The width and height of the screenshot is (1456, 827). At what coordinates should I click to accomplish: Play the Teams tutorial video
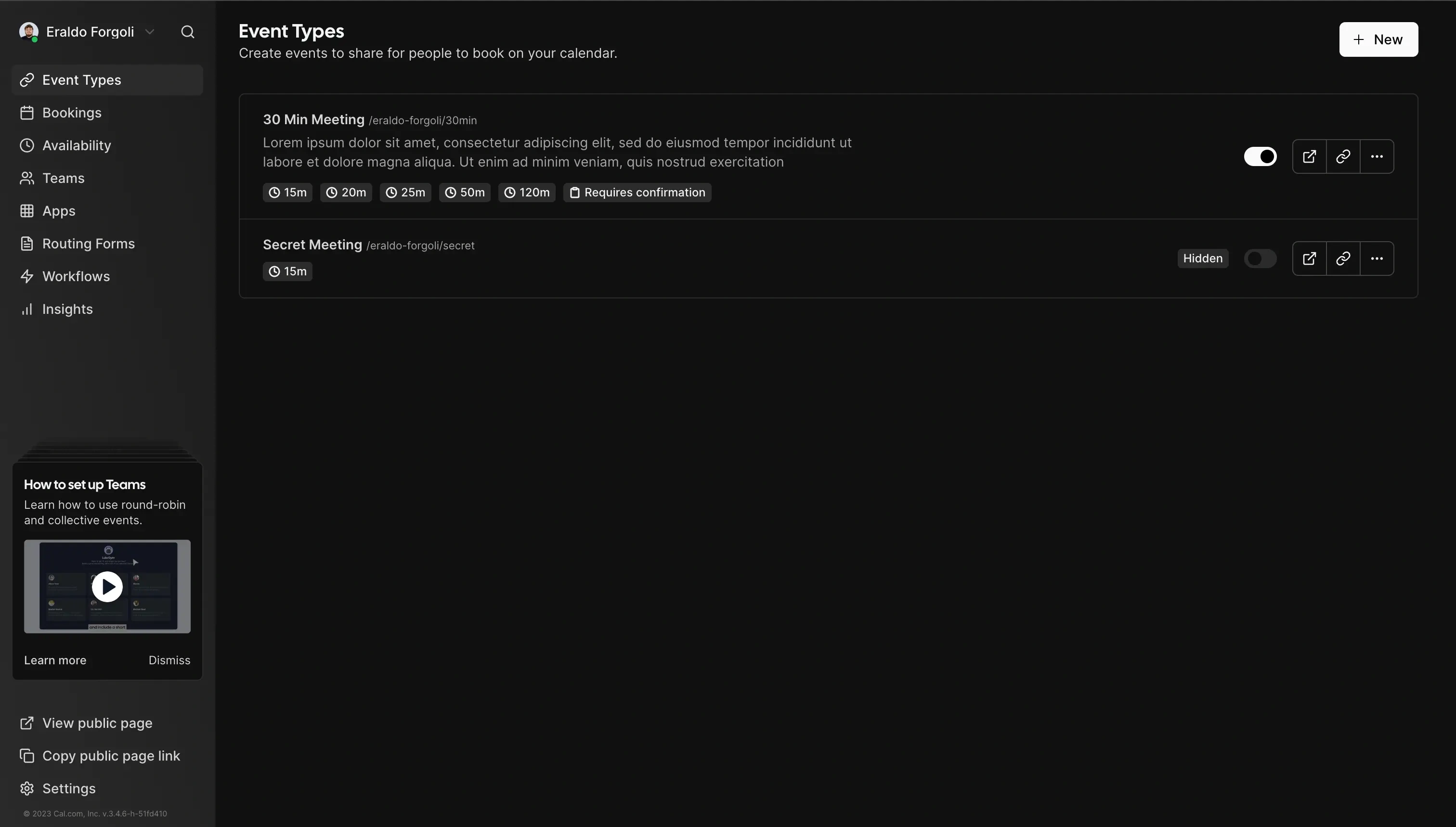point(107,586)
